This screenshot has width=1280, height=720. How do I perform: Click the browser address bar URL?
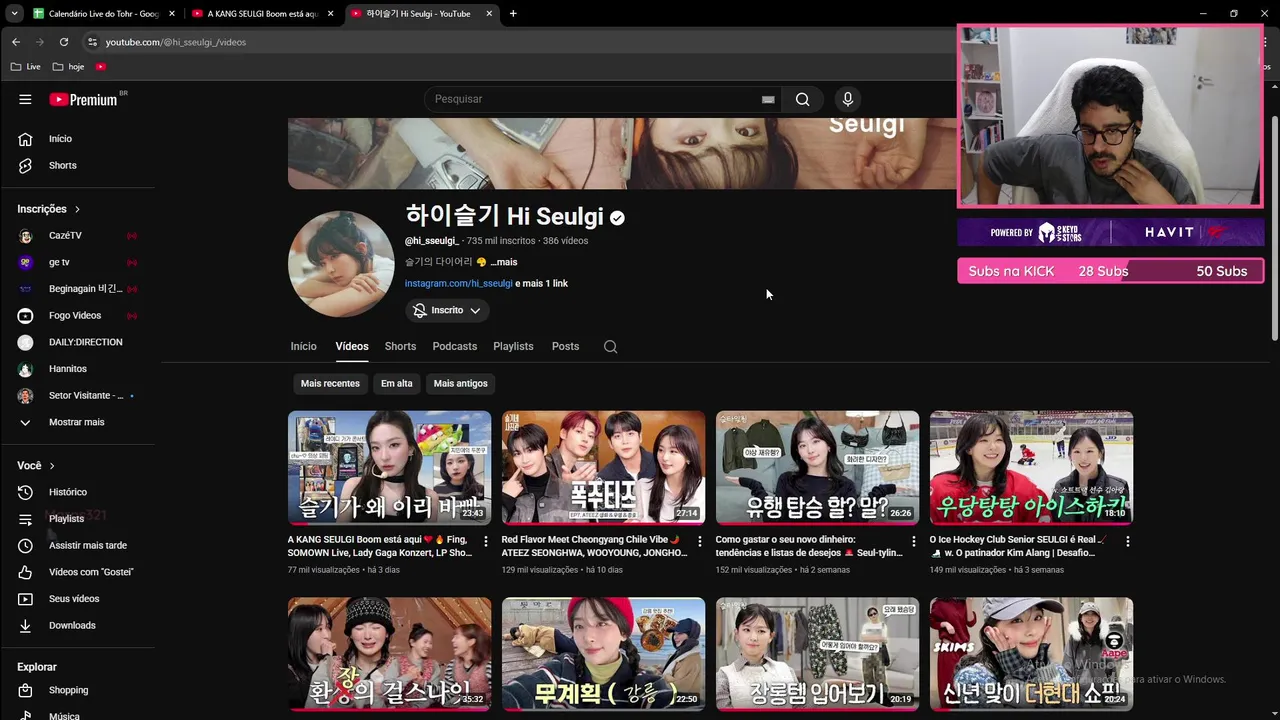176,42
